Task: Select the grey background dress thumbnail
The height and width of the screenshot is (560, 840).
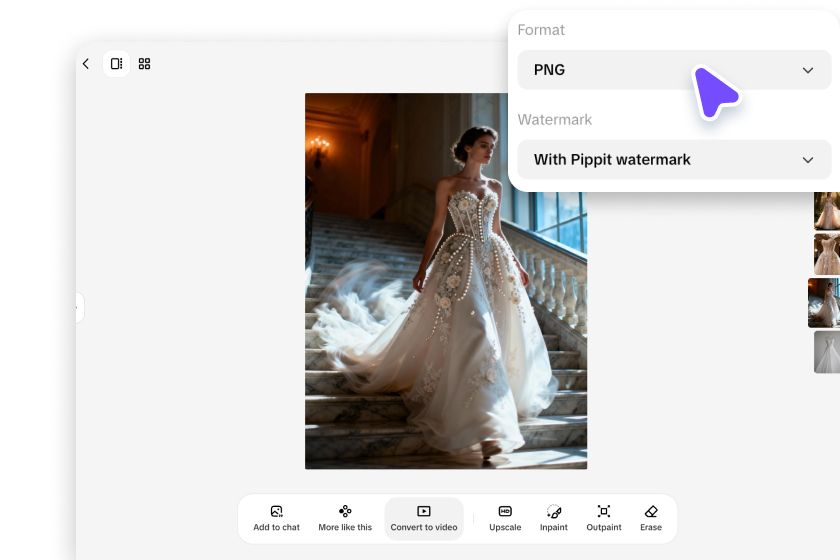Action: point(827,352)
